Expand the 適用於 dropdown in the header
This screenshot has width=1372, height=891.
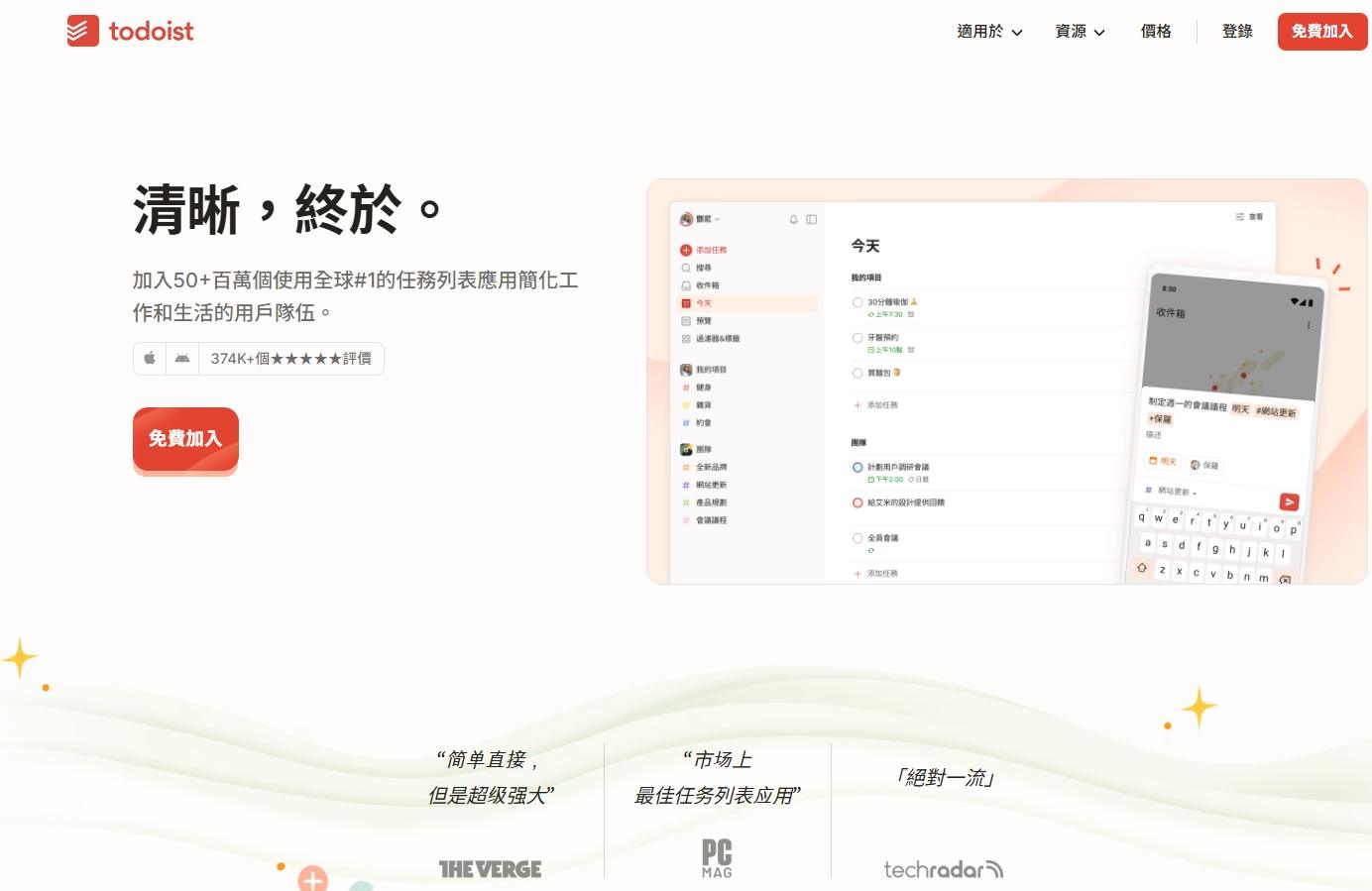(x=989, y=32)
